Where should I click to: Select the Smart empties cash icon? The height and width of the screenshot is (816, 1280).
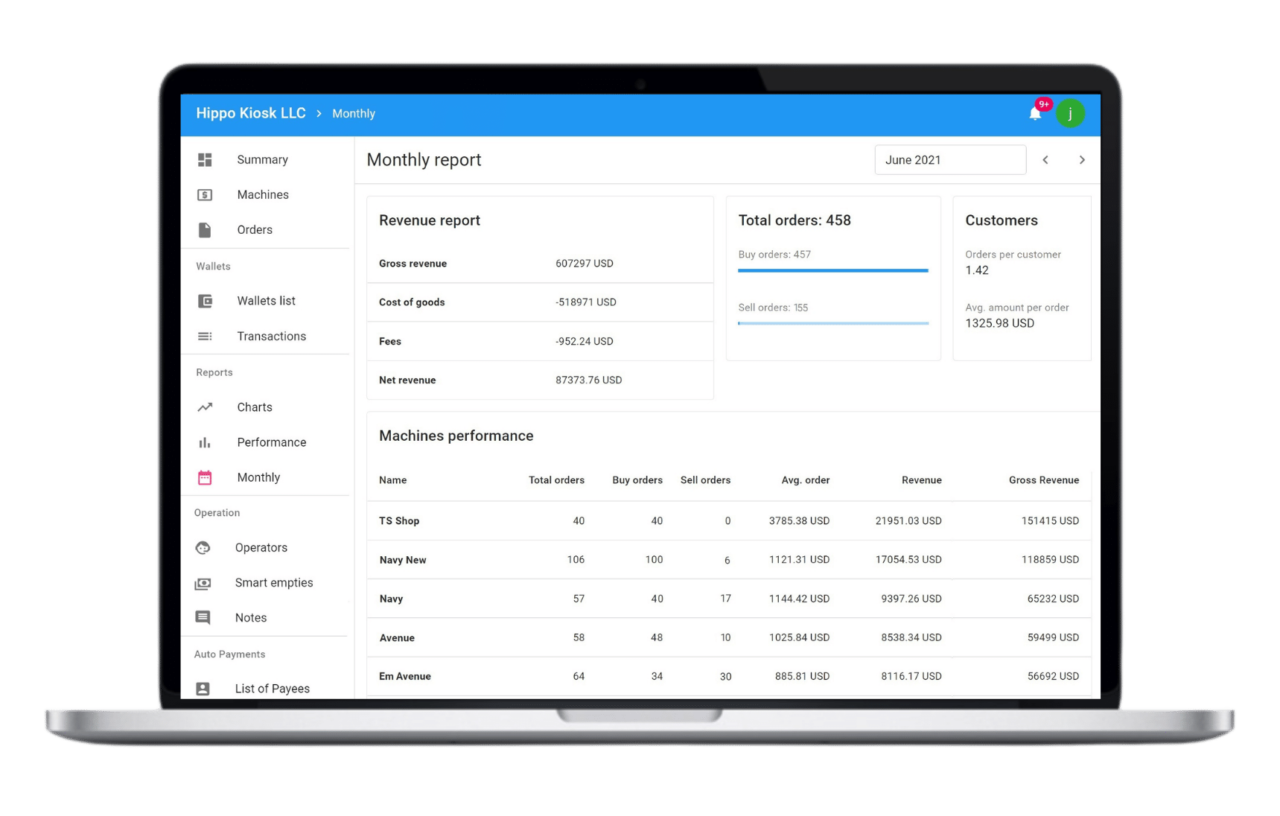pyautogui.click(x=203, y=583)
